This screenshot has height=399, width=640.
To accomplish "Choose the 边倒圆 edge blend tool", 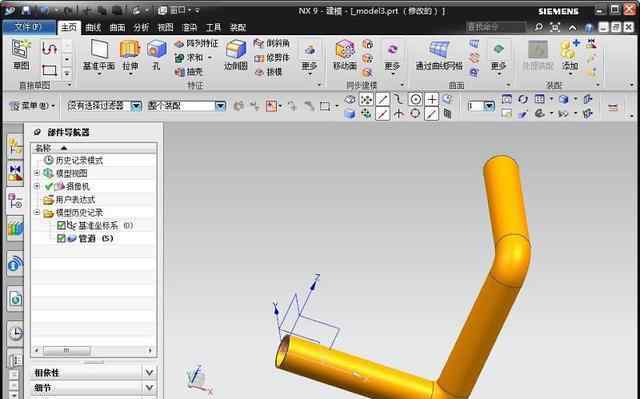I will 236,50.
